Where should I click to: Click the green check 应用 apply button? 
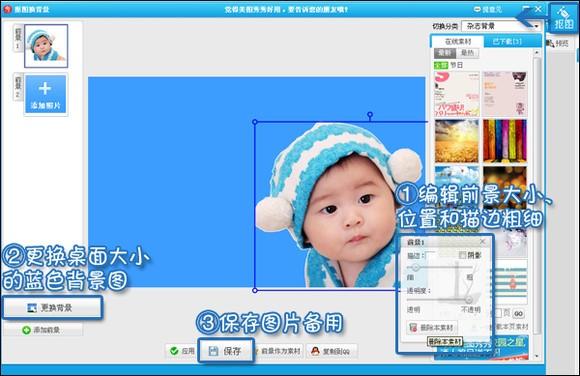[x=182, y=351]
